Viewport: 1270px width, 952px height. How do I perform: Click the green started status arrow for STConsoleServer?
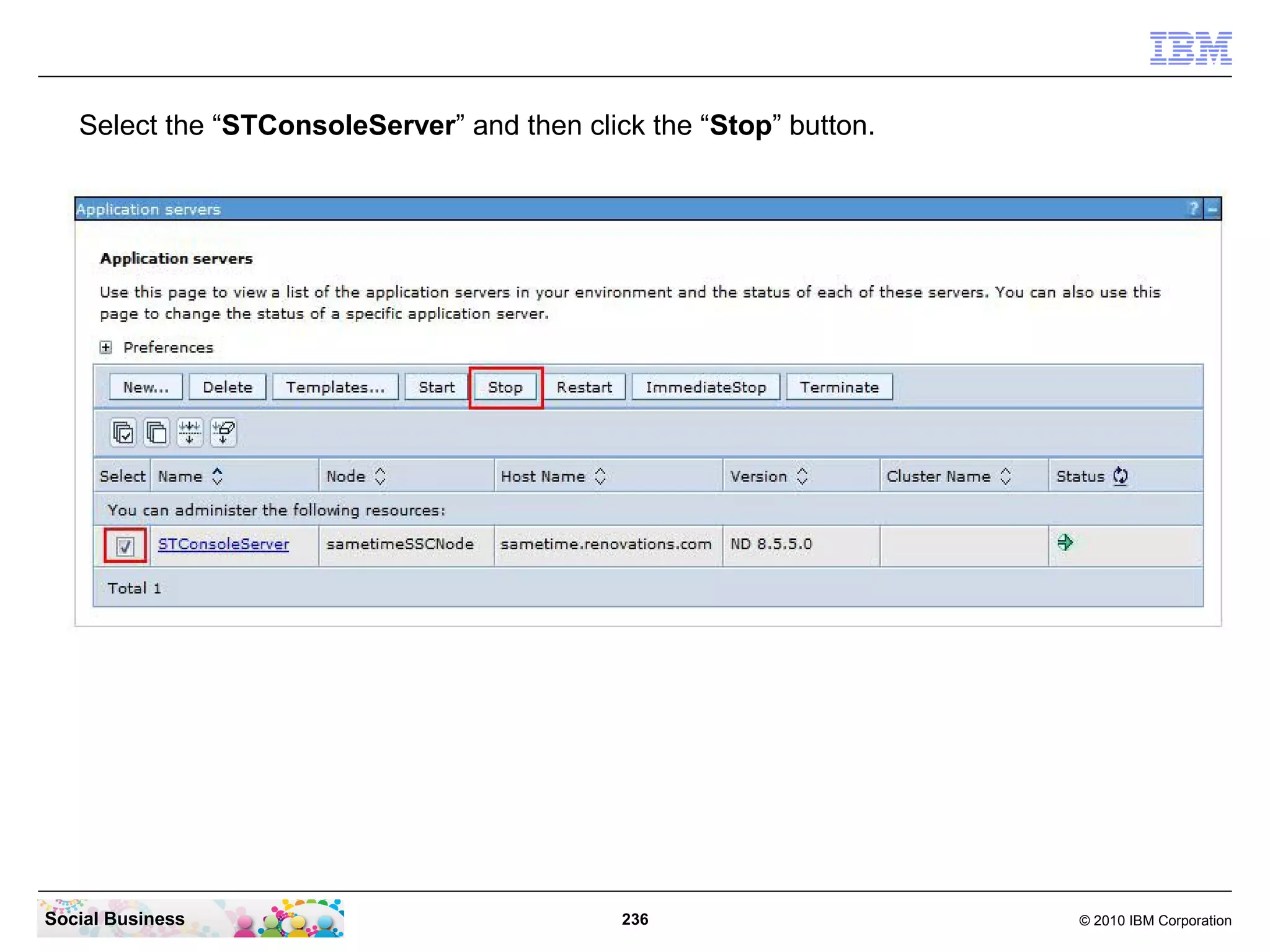coord(1065,542)
